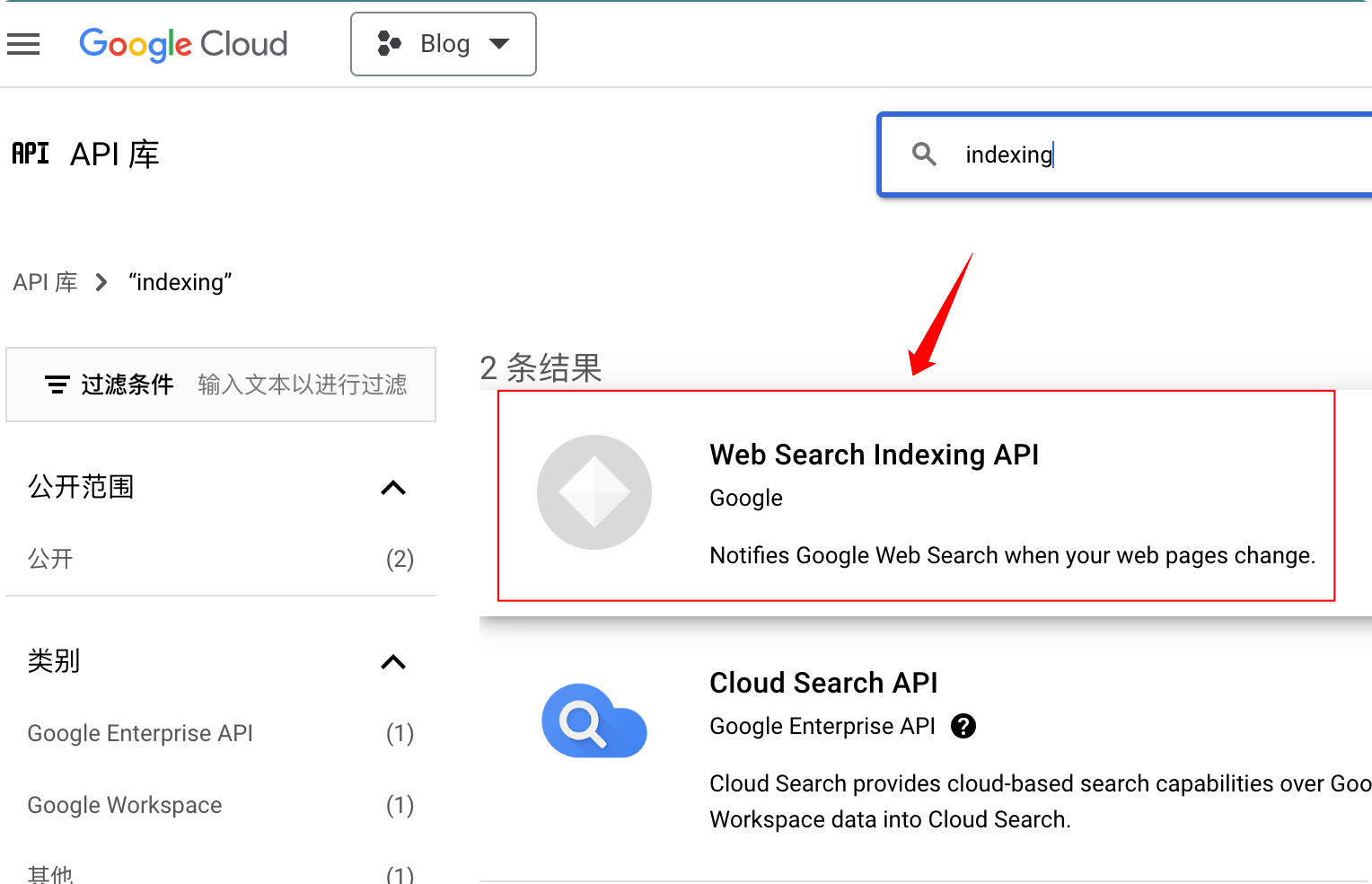The width and height of the screenshot is (1372, 884).
Task: Filter by Google Enterprise API category
Action: click(x=221, y=733)
